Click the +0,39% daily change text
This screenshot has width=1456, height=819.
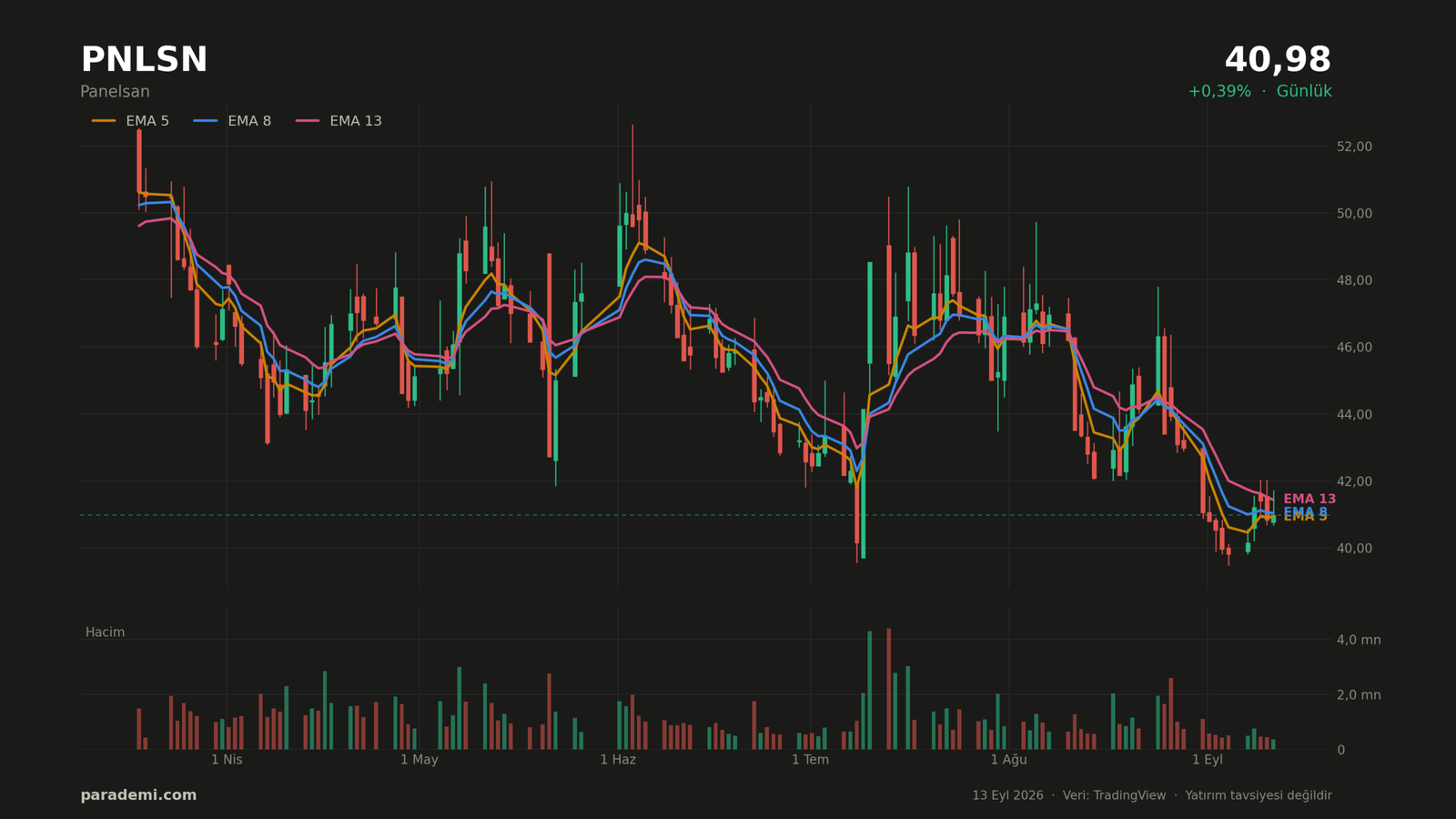[1219, 92]
